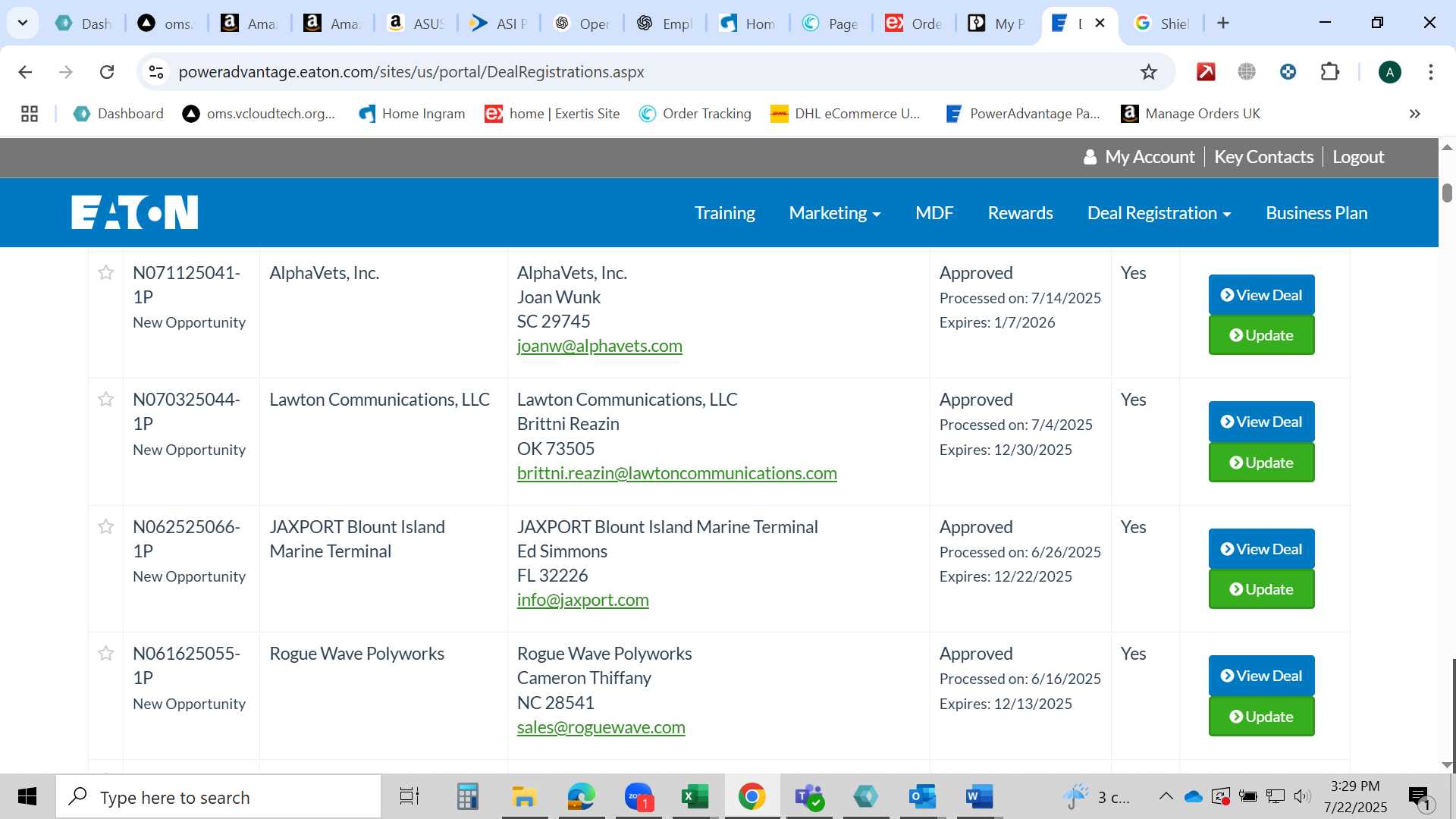The image size is (1456, 819).
Task: Expand the Deal Registration dropdown menu
Action: (x=1159, y=213)
